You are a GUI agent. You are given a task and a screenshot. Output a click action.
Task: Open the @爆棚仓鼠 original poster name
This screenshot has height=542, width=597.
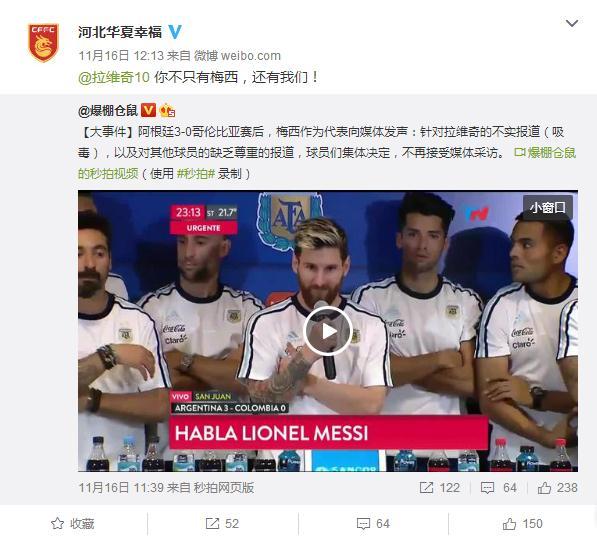click(x=108, y=111)
